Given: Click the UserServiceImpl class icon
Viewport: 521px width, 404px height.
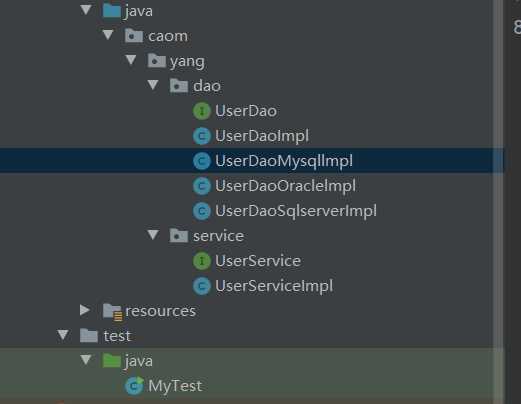Looking at the screenshot, I should click(x=202, y=286).
